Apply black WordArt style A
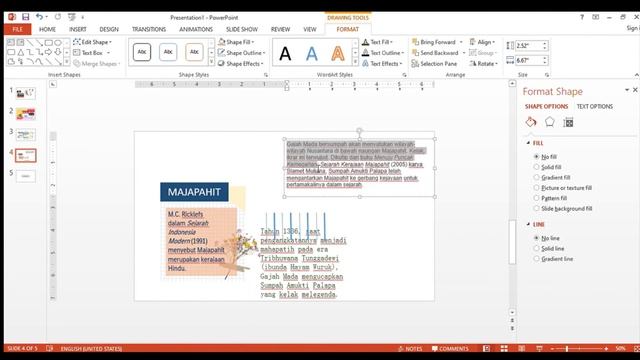This screenshot has height=360, width=640. [x=285, y=53]
